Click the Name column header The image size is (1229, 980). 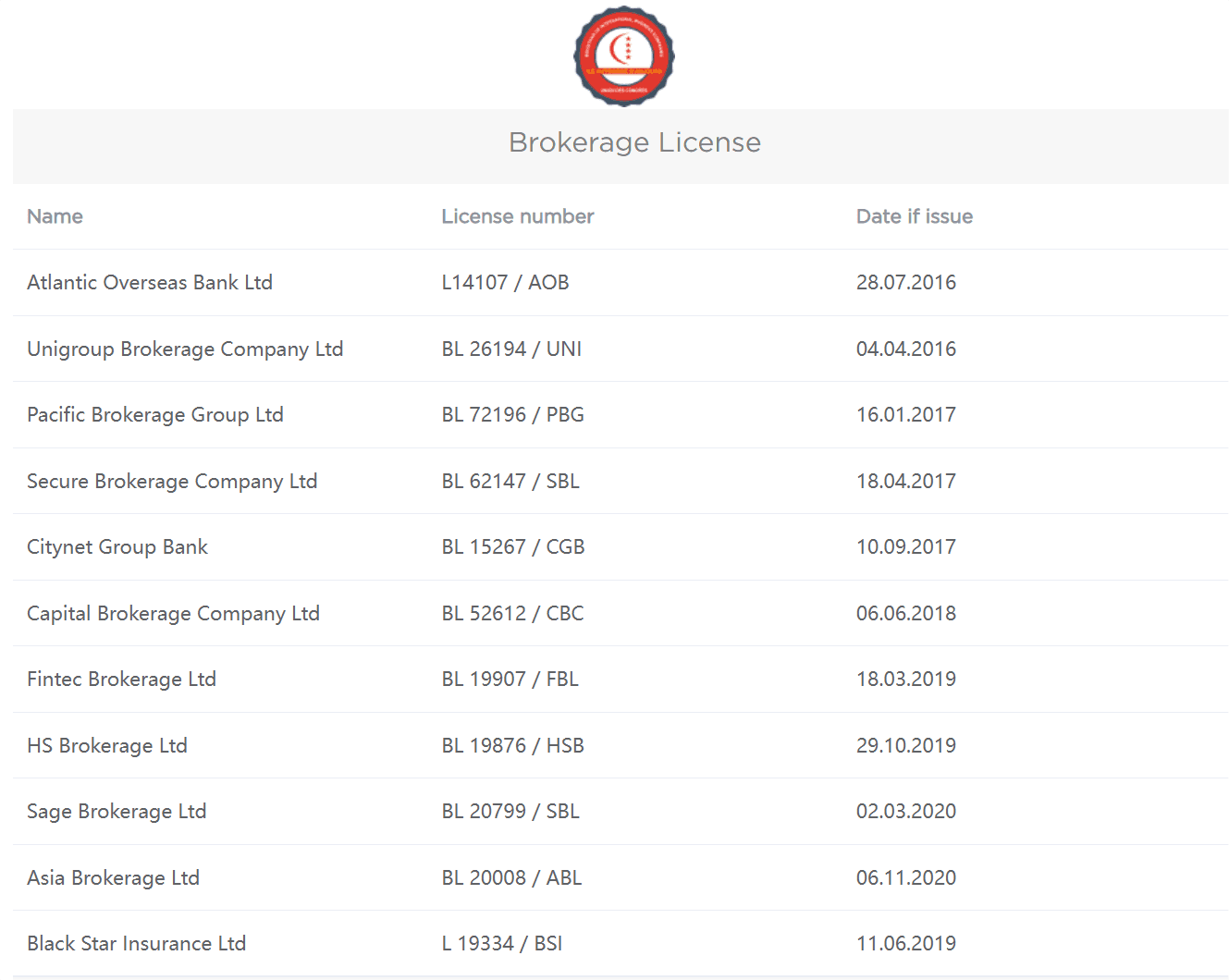pos(55,216)
